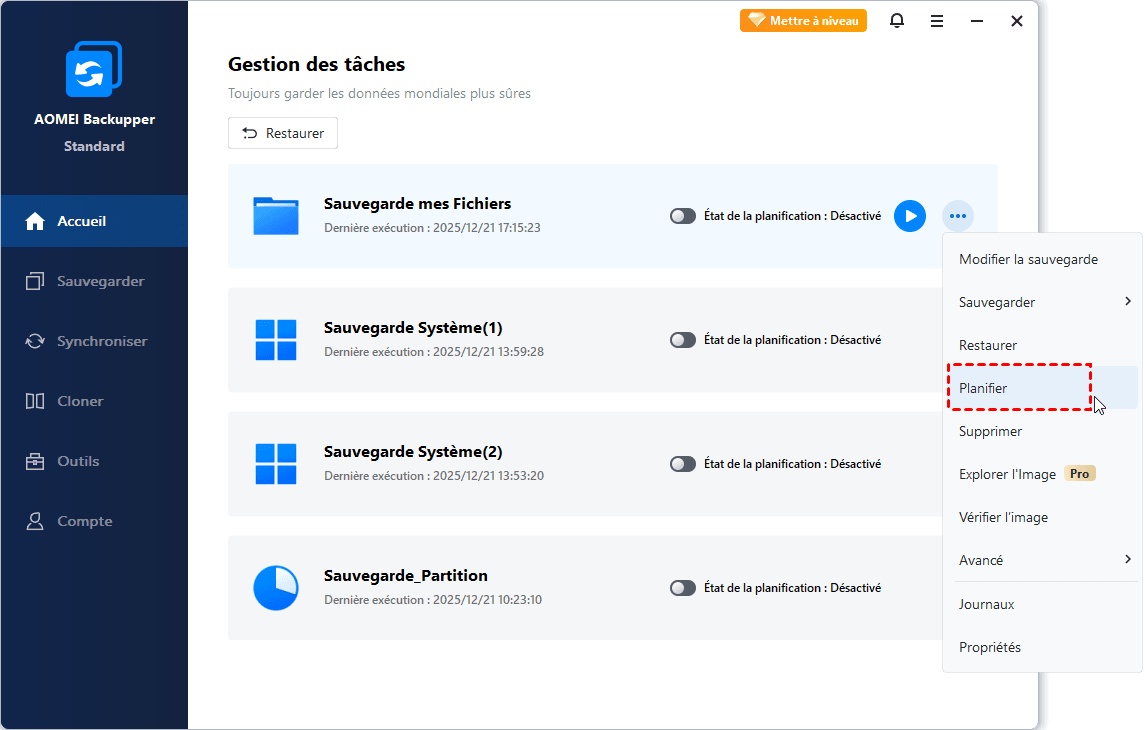Open the hamburger menu icon
Image resolution: width=1145 pixels, height=730 pixels.
click(x=937, y=21)
